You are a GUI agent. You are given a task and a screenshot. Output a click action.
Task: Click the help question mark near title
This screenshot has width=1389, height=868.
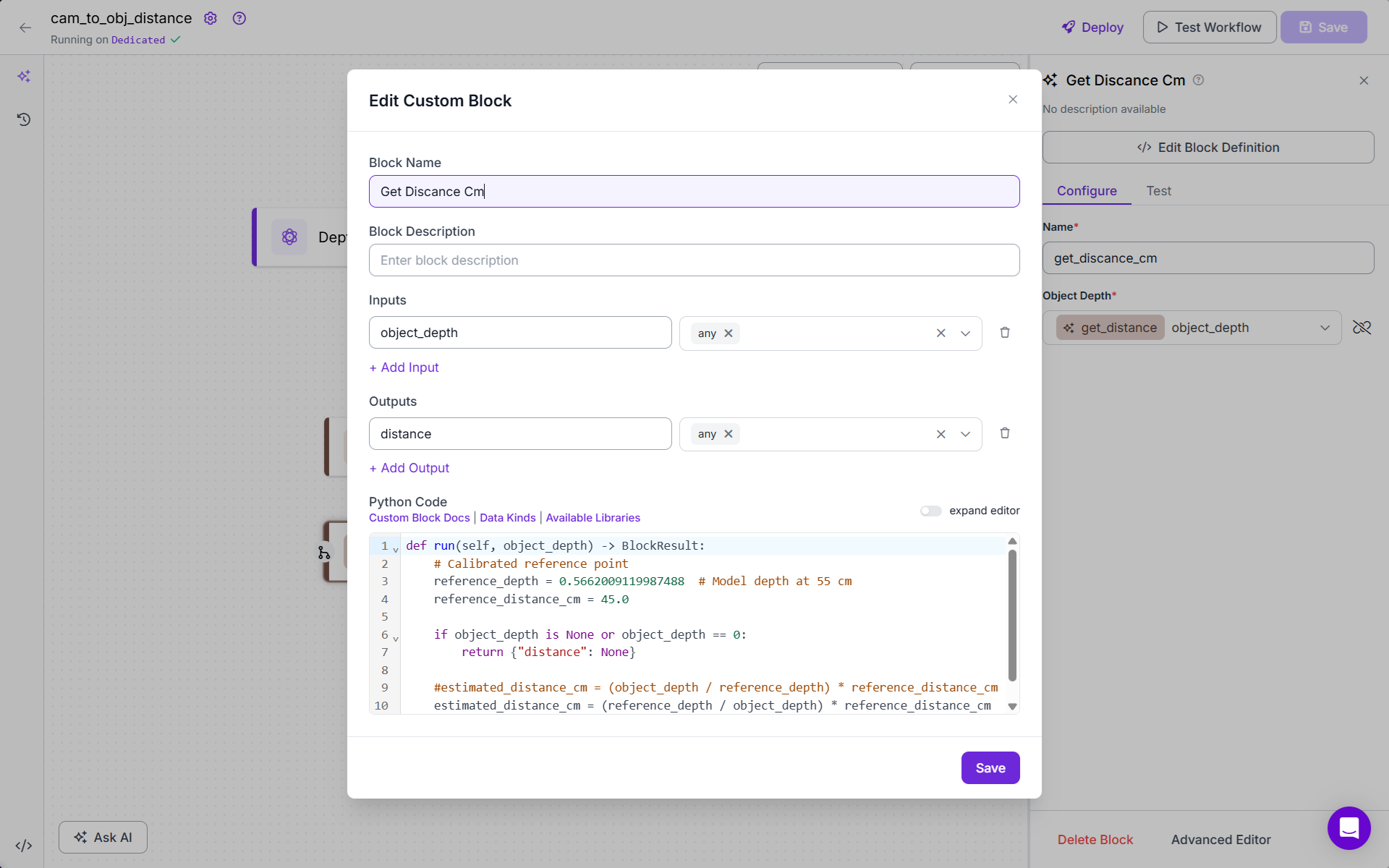click(239, 18)
